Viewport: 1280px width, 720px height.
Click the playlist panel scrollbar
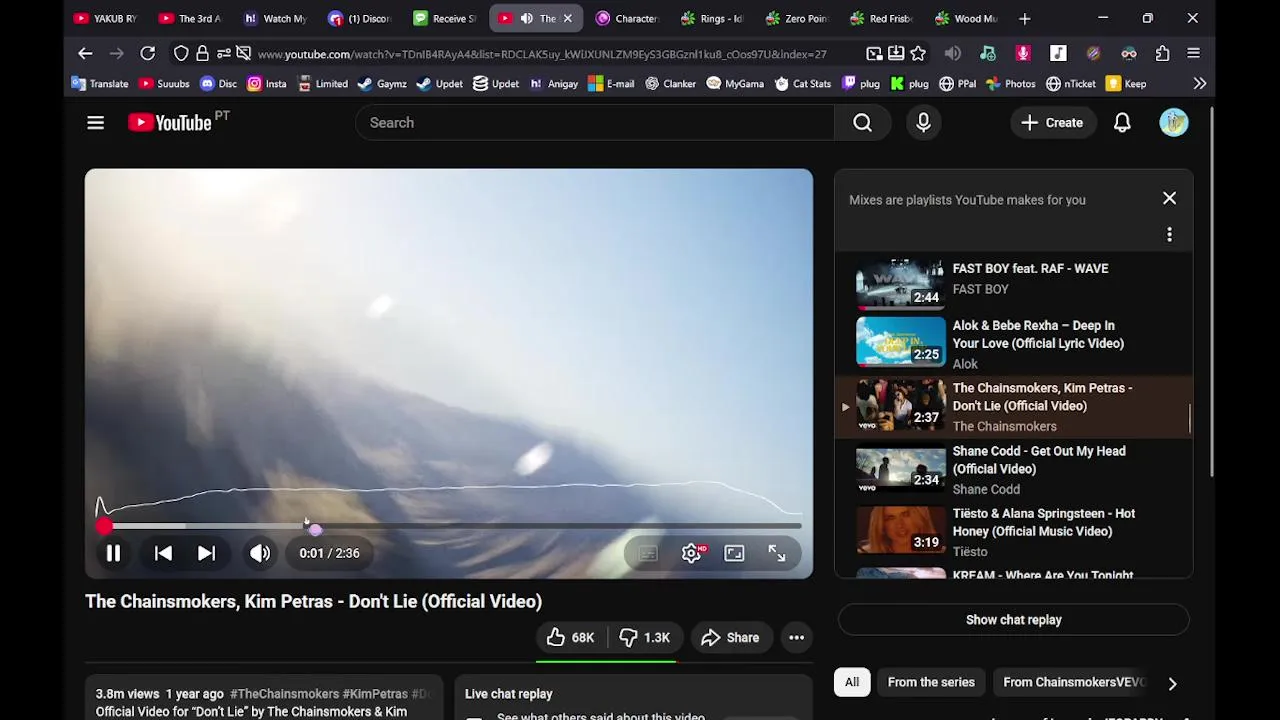(1189, 420)
